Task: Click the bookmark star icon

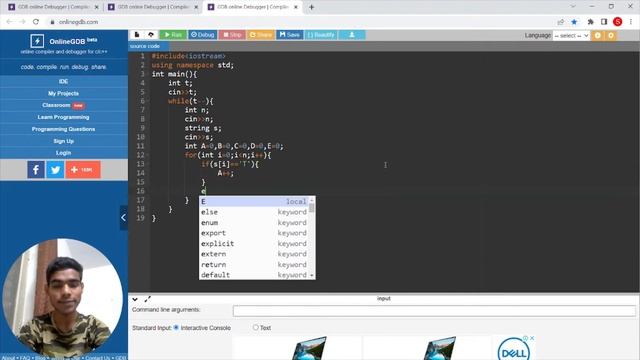Action: (x=574, y=22)
